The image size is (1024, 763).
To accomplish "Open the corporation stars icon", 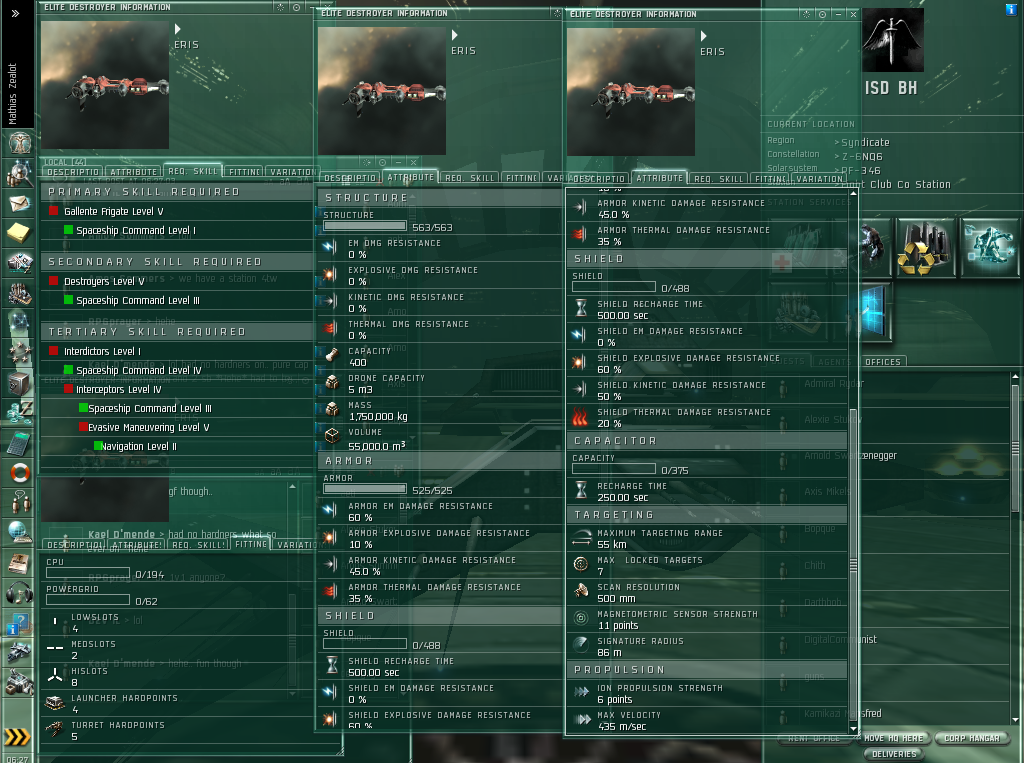I will click(x=19, y=353).
